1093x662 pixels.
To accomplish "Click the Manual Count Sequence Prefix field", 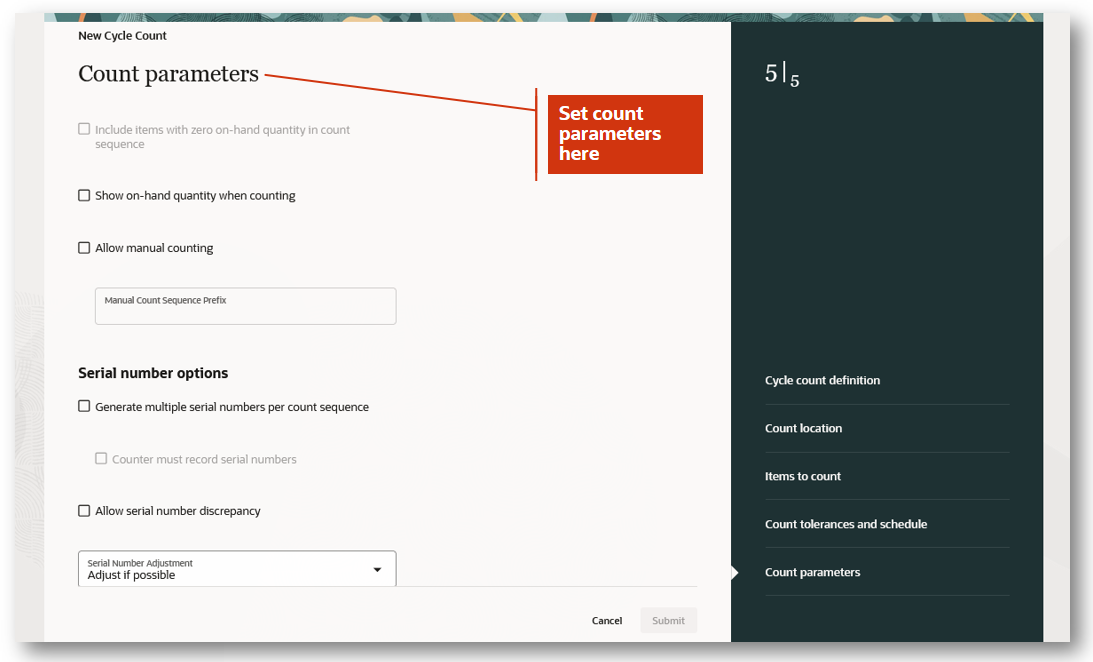I will tap(245, 306).
